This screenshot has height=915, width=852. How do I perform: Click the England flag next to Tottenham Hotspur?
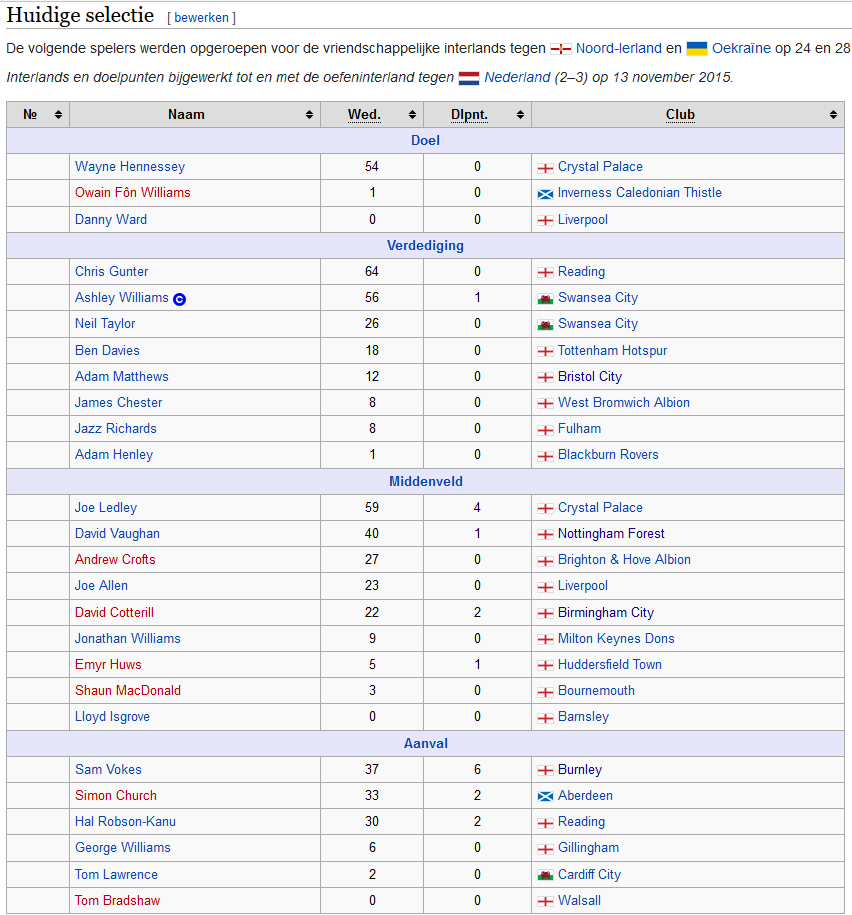tap(545, 351)
